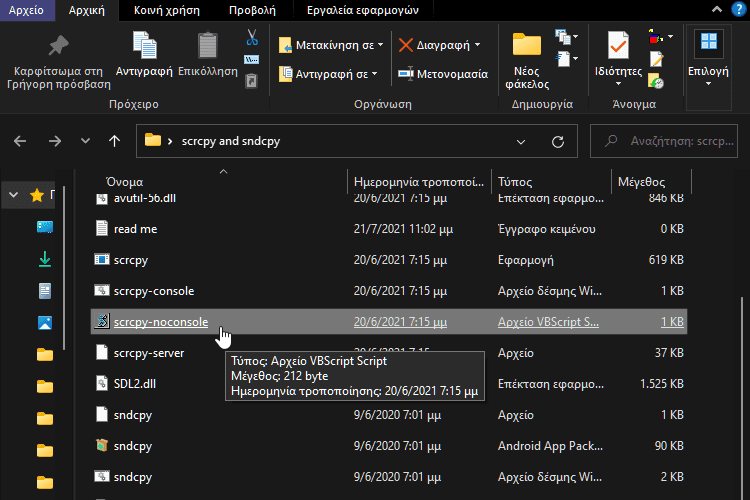Viewport: 750px width, 500px height.
Task: Collapse the ribbon with the chevron
Action: point(717,10)
